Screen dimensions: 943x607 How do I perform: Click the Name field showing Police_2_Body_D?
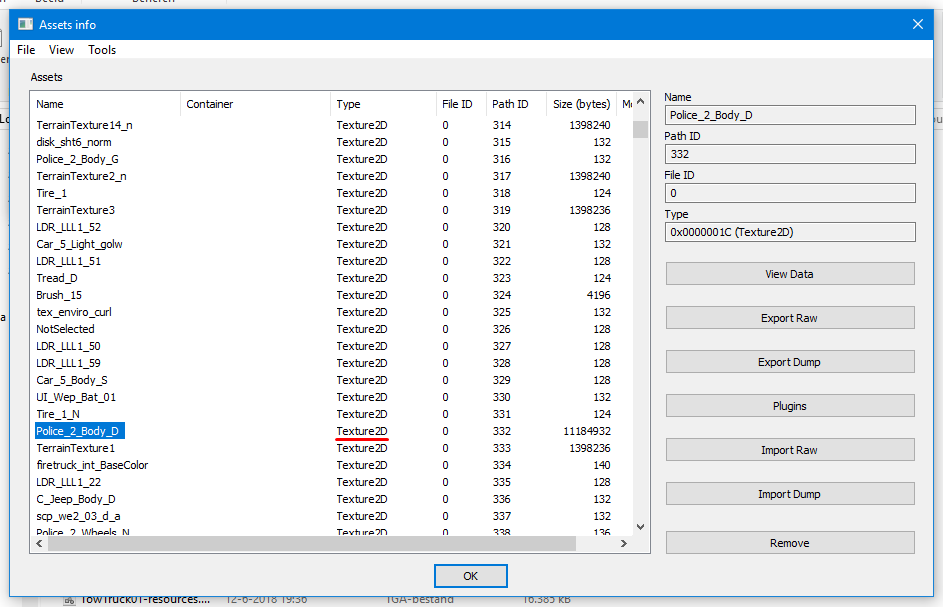pos(790,115)
